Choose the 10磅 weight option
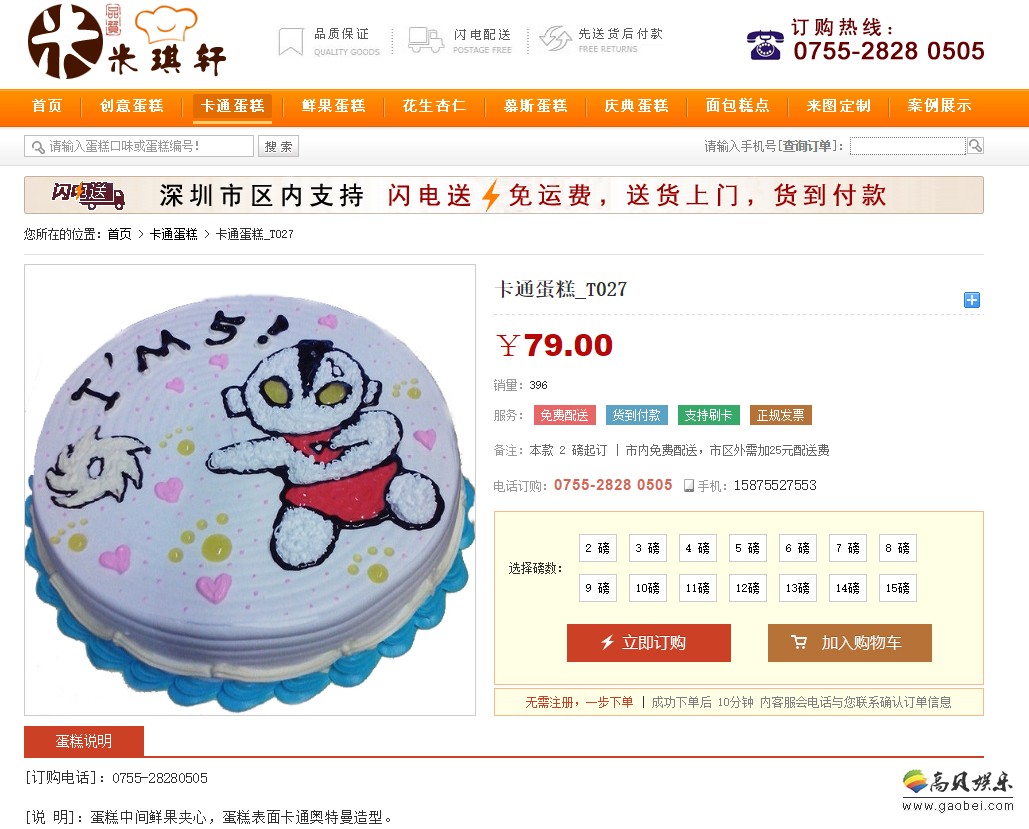Viewport: 1029px width, 829px height. click(648, 588)
